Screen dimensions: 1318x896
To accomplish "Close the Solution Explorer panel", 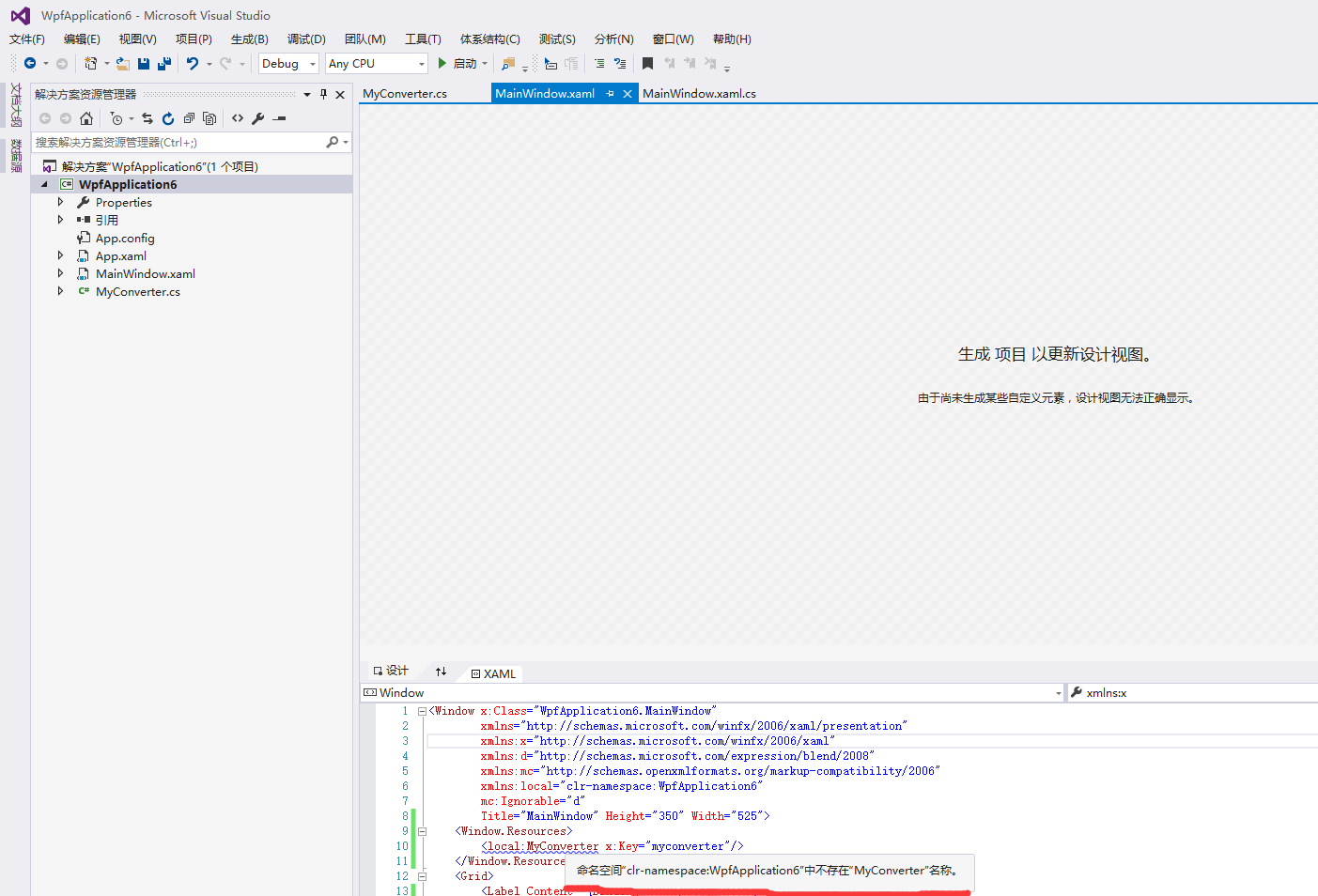I will point(340,94).
